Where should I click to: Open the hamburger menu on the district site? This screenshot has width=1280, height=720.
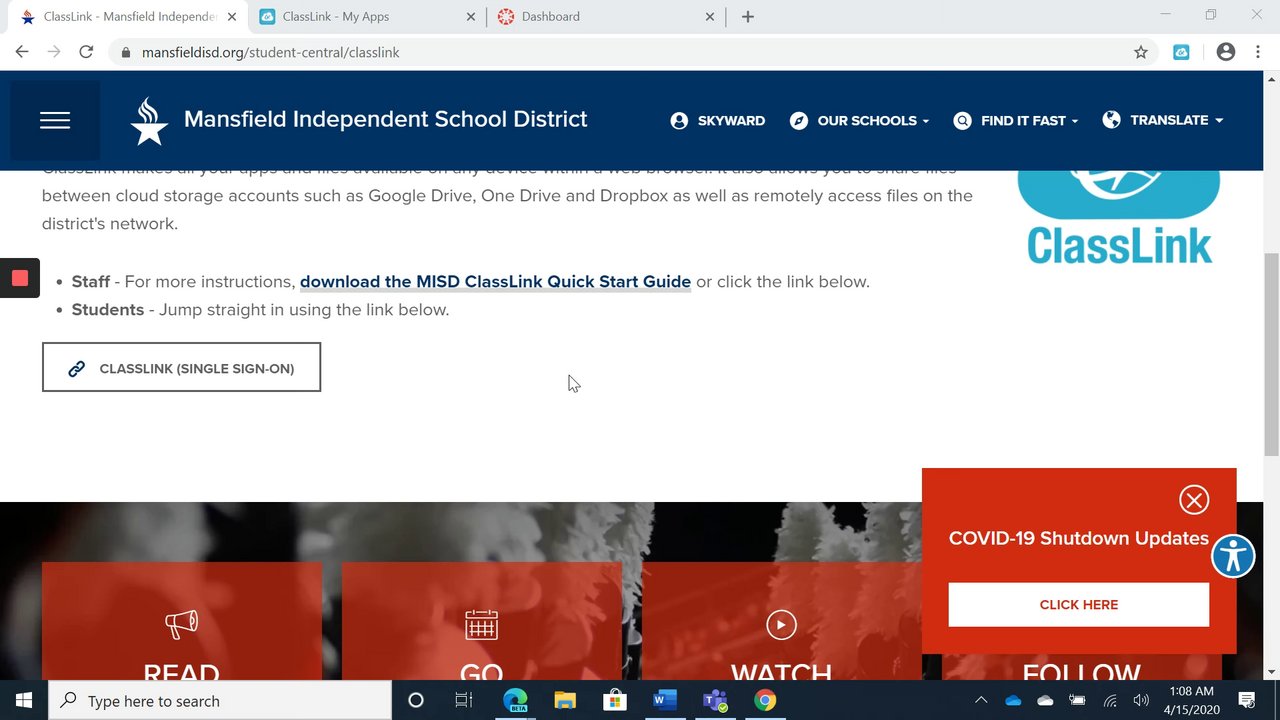pos(55,120)
